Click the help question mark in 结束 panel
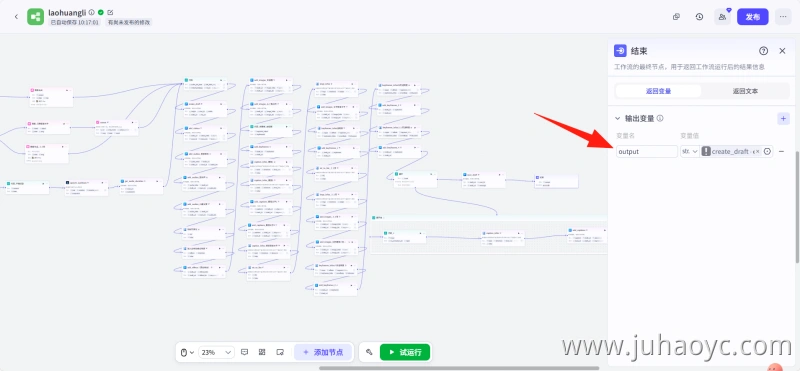 coord(763,51)
